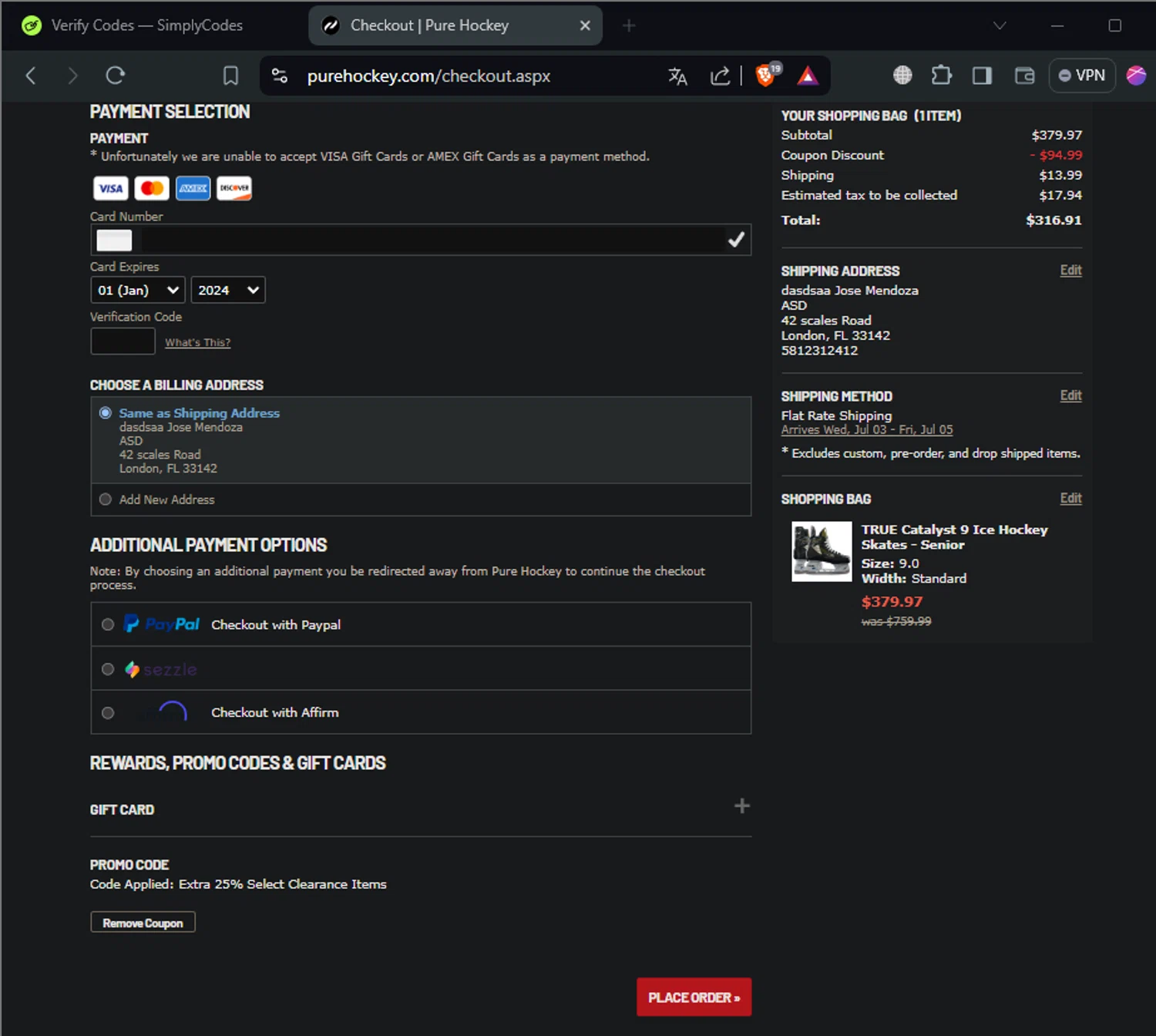Close the Checkout Pure Hockey tab
Screen dimensions: 1156x1036
tap(585, 25)
